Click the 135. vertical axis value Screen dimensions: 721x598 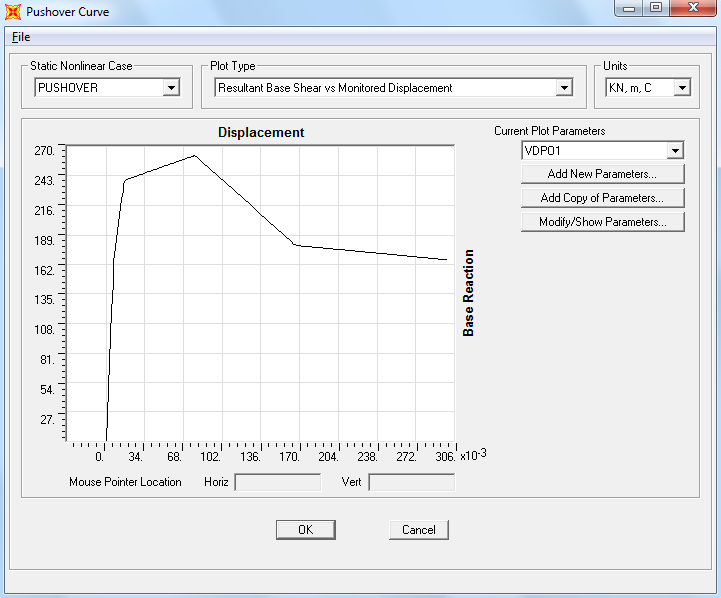(x=45, y=300)
